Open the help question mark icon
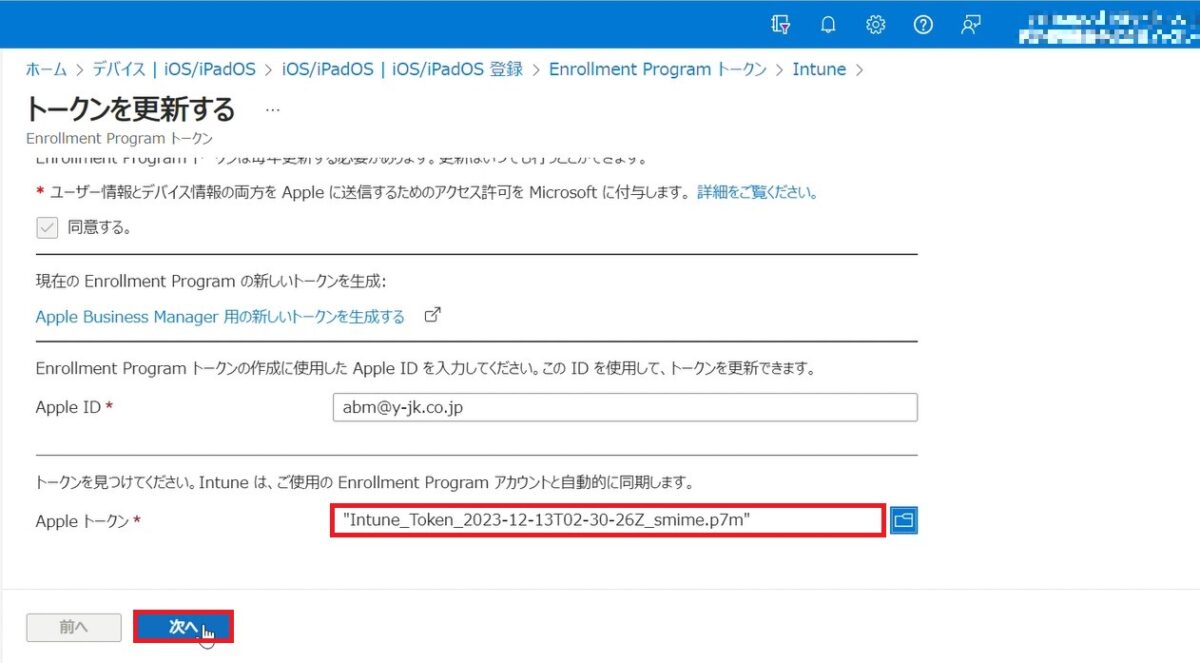The width and height of the screenshot is (1200, 663). (x=923, y=24)
